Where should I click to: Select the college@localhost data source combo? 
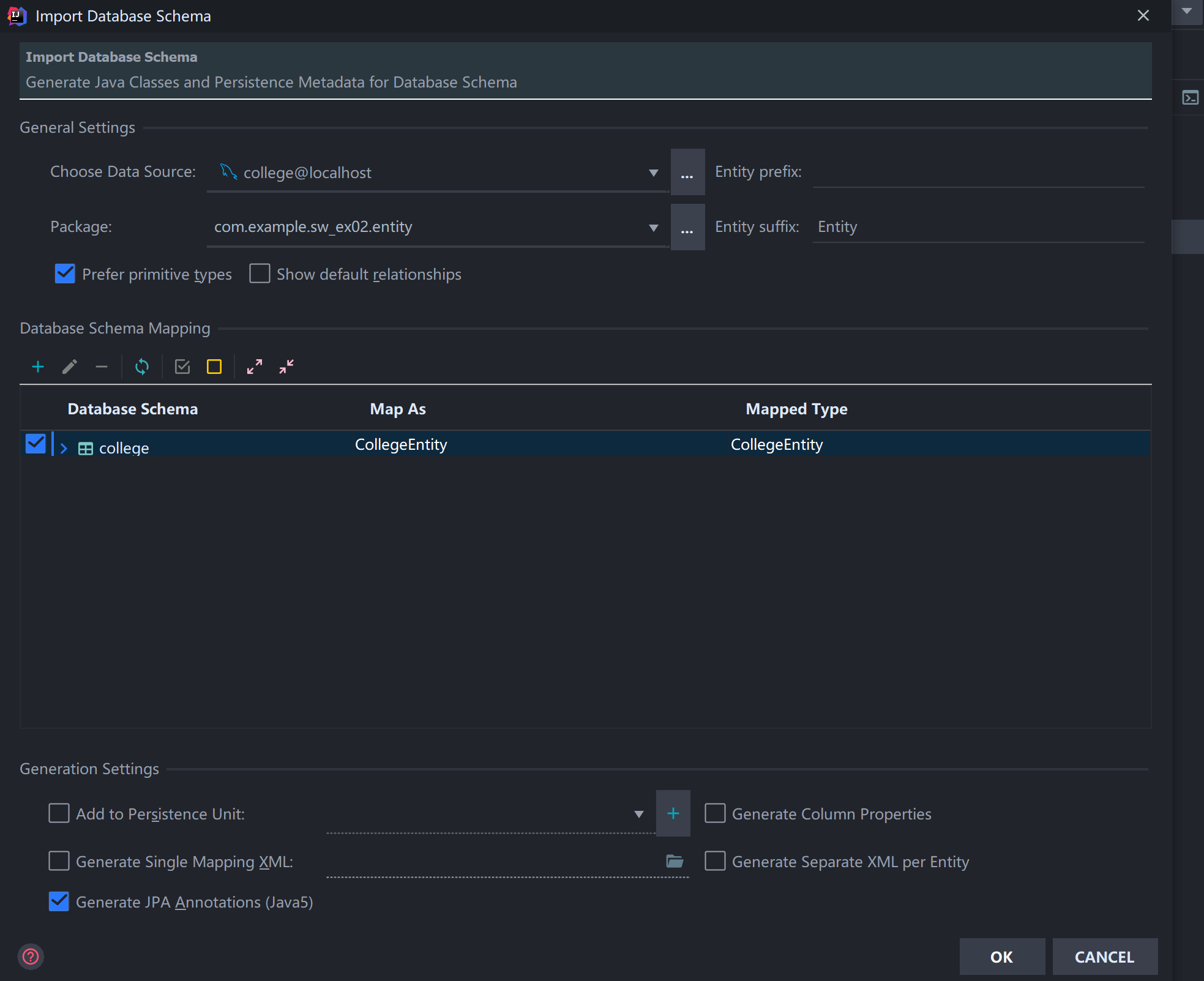[437, 173]
